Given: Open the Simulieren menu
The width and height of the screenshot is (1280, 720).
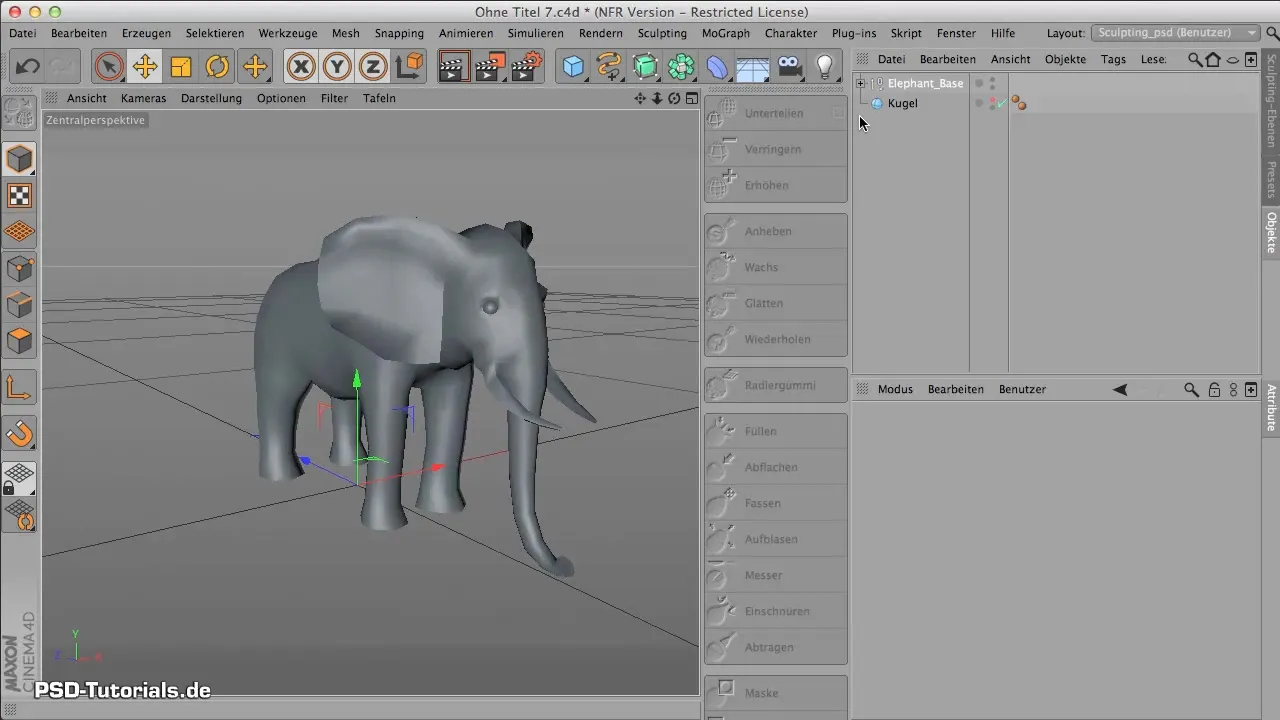Looking at the screenshot, I should 535,33.
